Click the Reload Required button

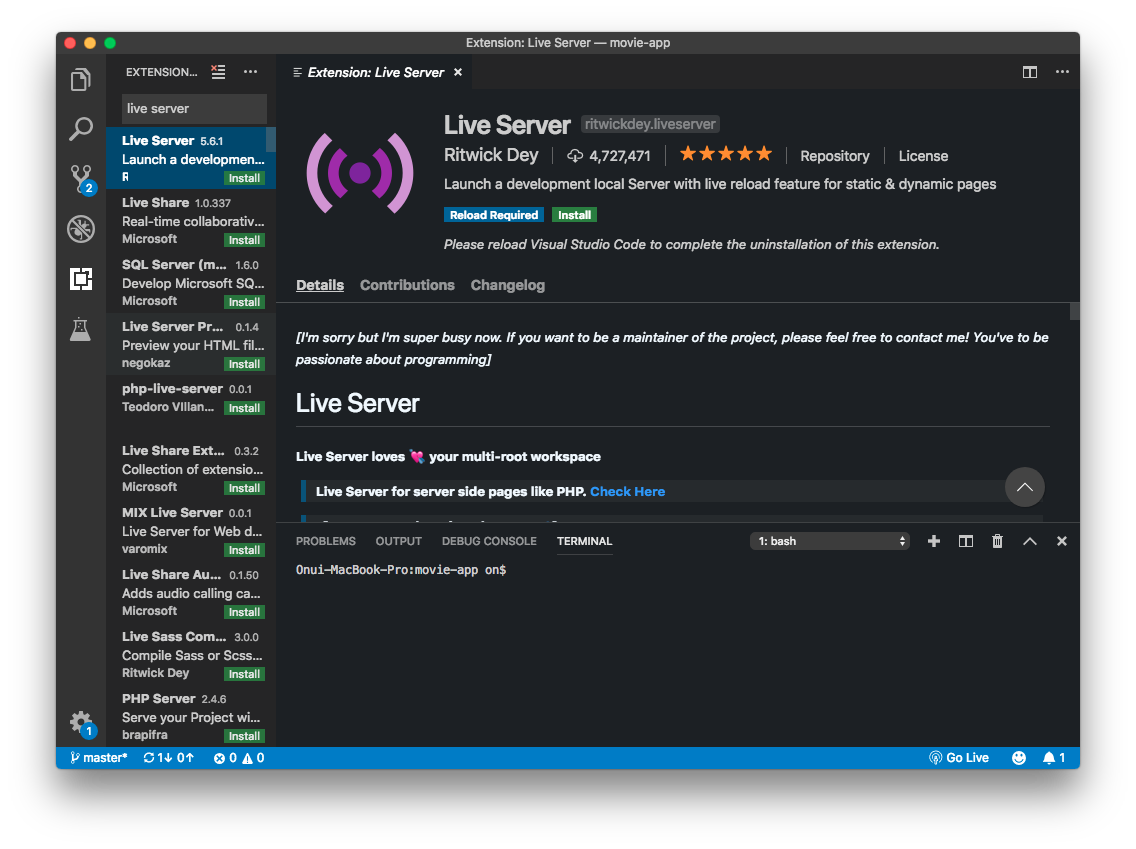click(494, 215)
